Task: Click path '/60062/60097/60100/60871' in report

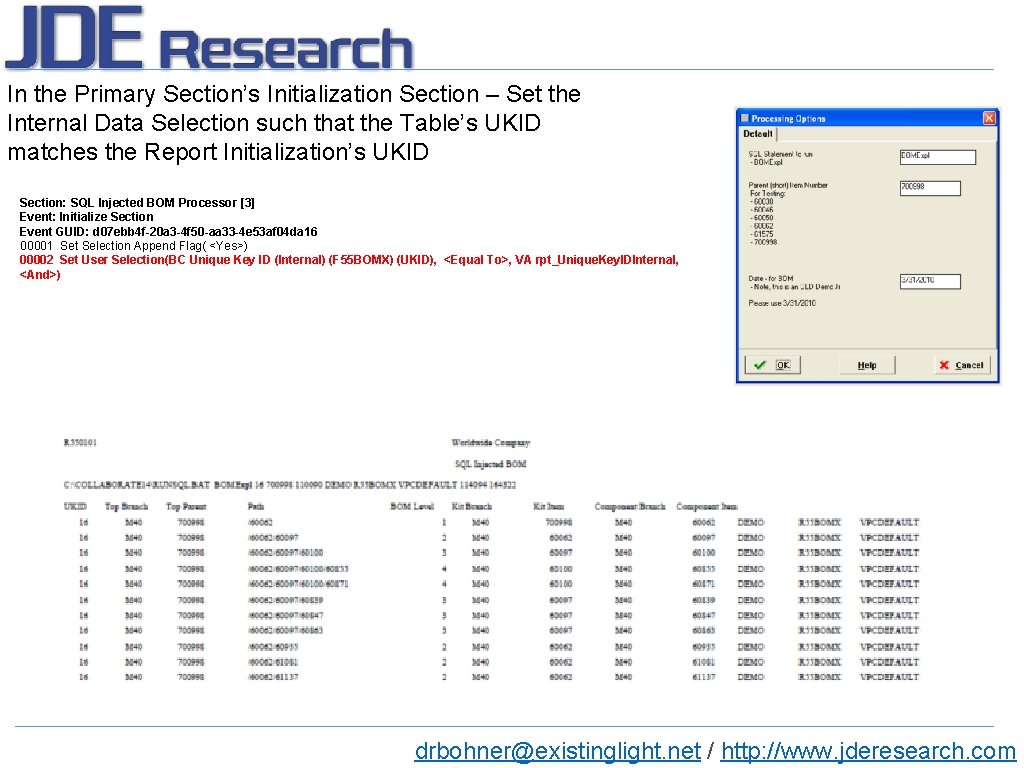Action: click(298, 584)
